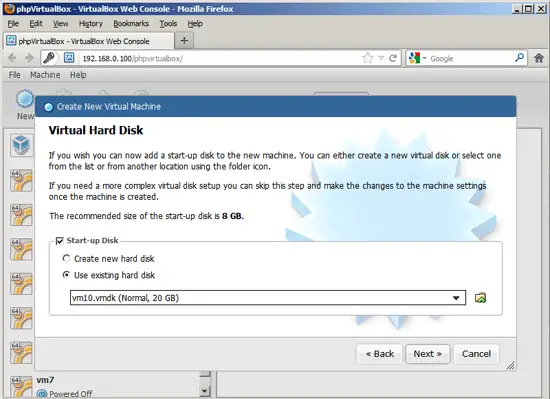Click the vm7 machine icon in list
The height and width of the screenshot is (399, 550).
21,387
